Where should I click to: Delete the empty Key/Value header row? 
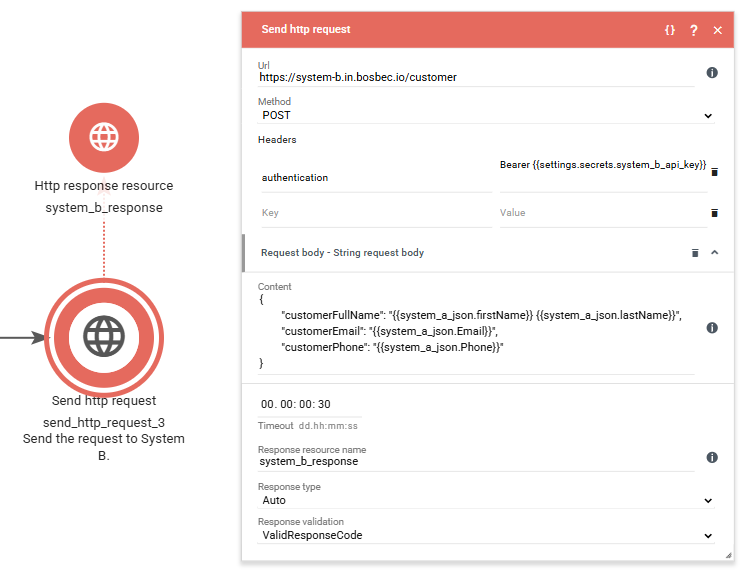pos(714,213)
